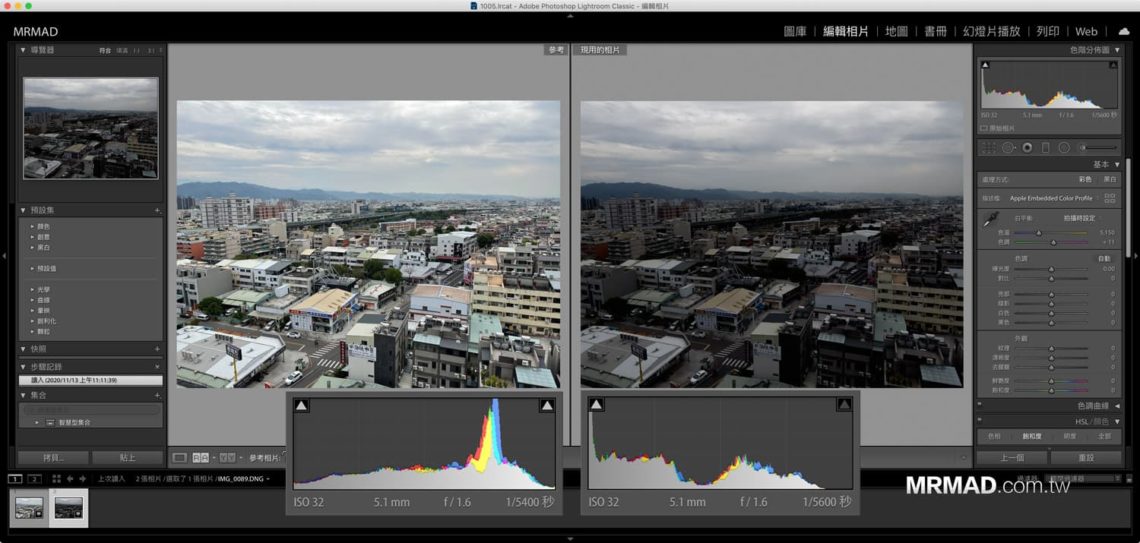Select the crop overlay tool icon
The image size is (1140, 543).
tap(988, 147)
